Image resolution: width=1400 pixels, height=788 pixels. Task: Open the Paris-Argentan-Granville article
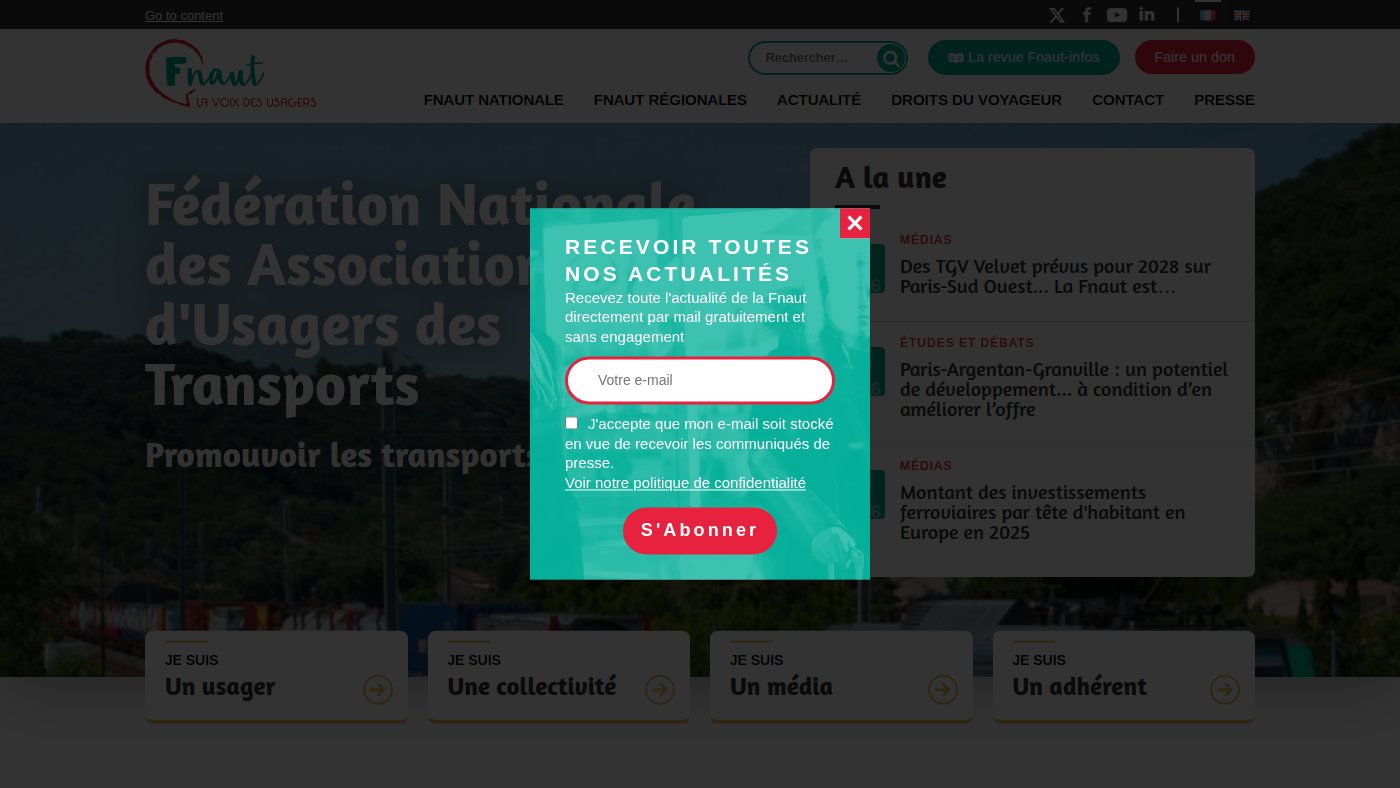coord(1064,390)
